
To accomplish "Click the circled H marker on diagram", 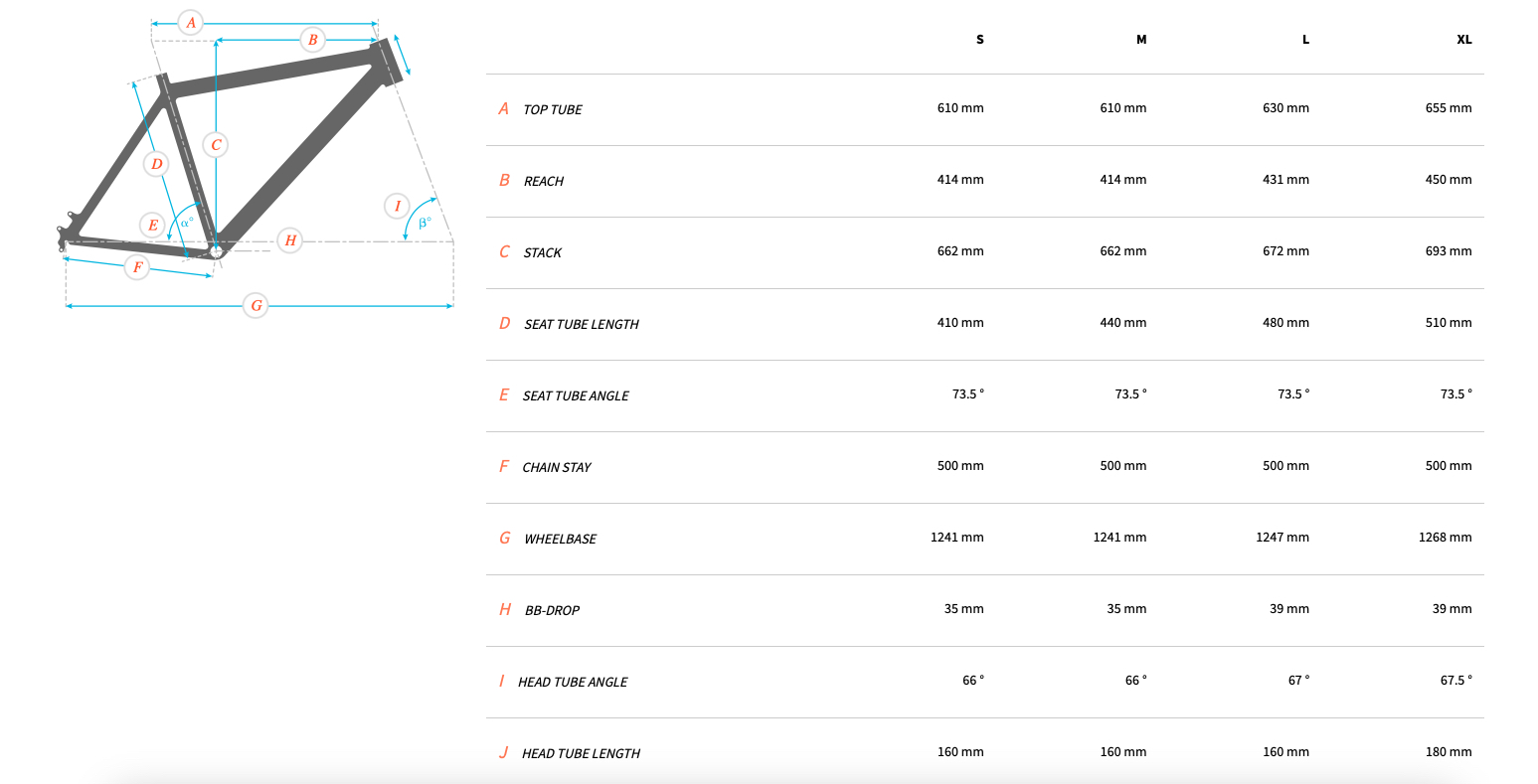I will (290, 239).
